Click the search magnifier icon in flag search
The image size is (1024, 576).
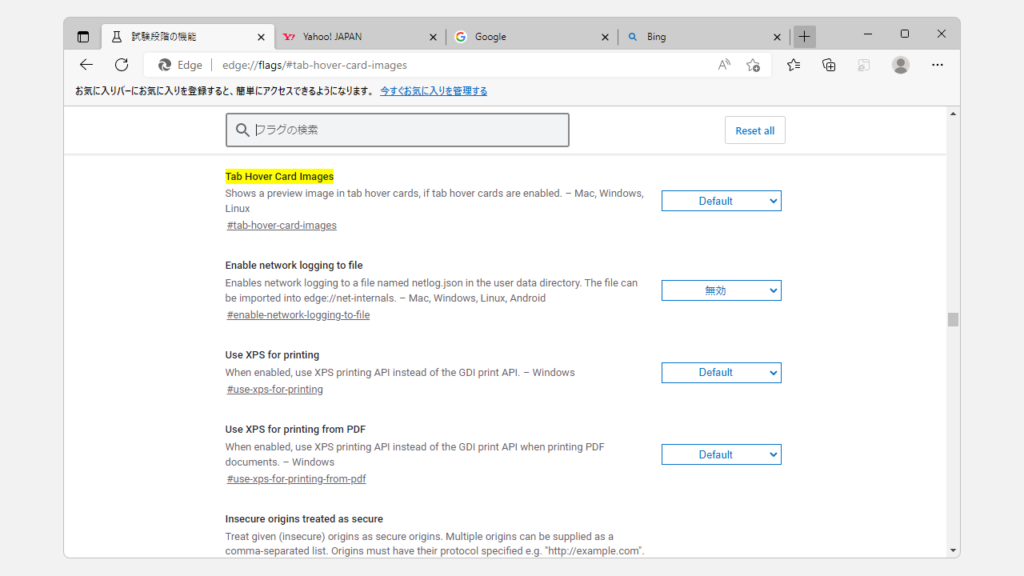pos(242,130)
